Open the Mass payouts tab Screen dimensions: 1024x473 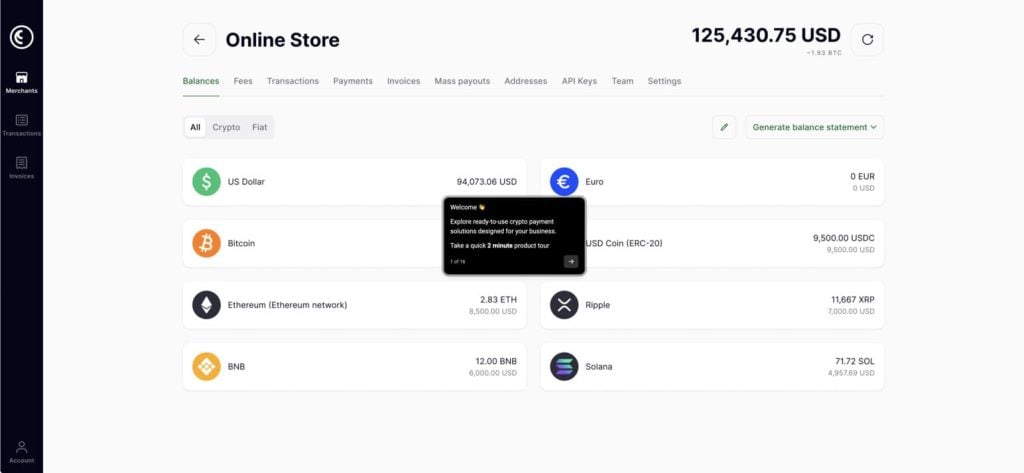pos(462,81)
